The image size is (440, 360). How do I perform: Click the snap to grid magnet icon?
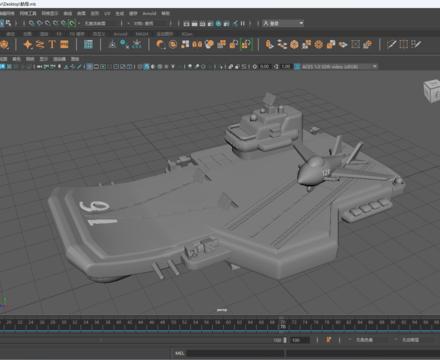click(31, 23)
